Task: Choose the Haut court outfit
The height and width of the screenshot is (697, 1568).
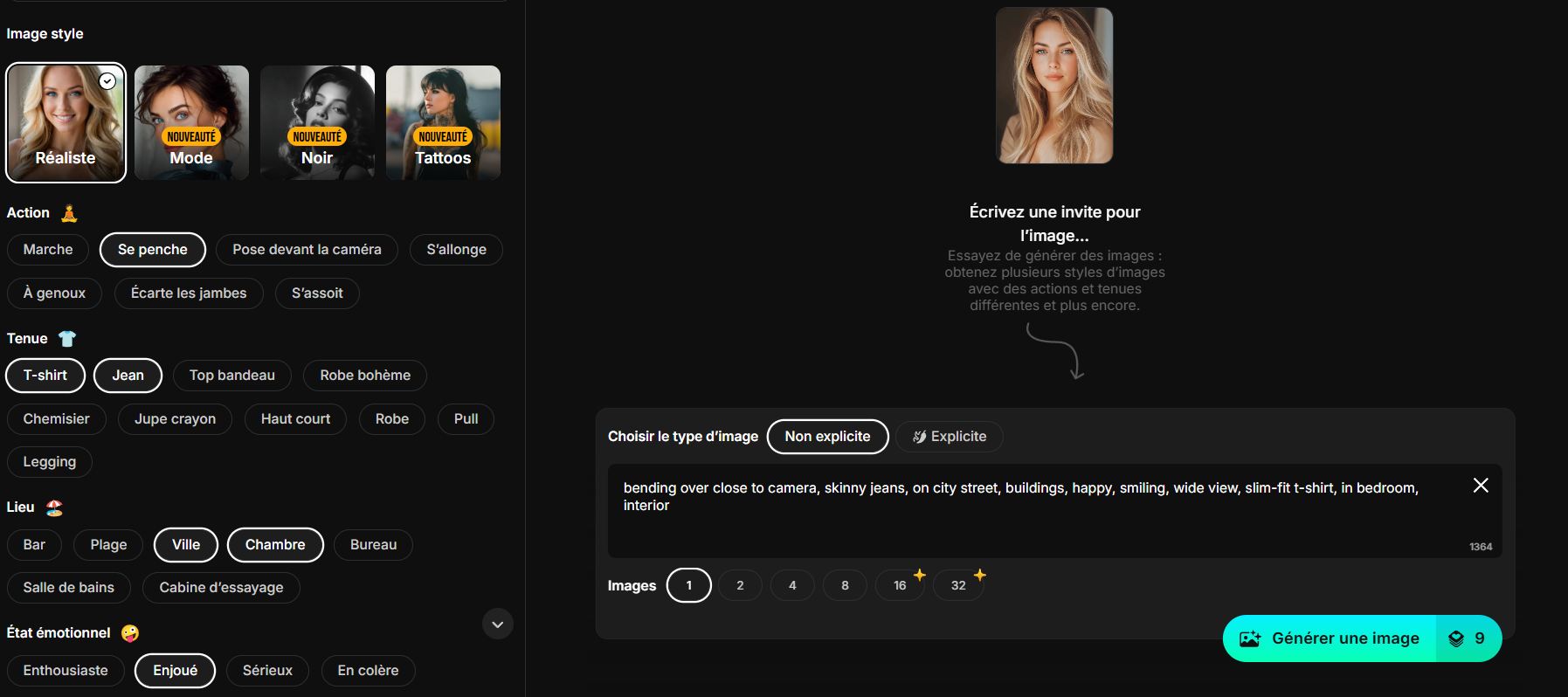Action: pos(295,419)
